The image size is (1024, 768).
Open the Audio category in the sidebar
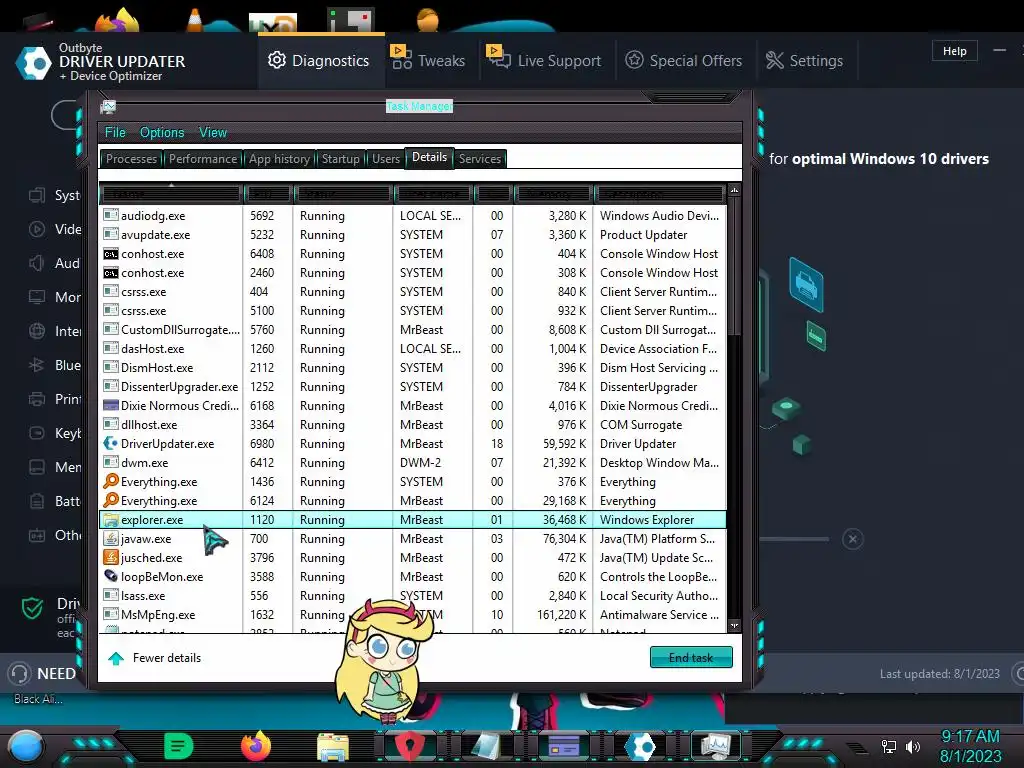pos(56,263)
